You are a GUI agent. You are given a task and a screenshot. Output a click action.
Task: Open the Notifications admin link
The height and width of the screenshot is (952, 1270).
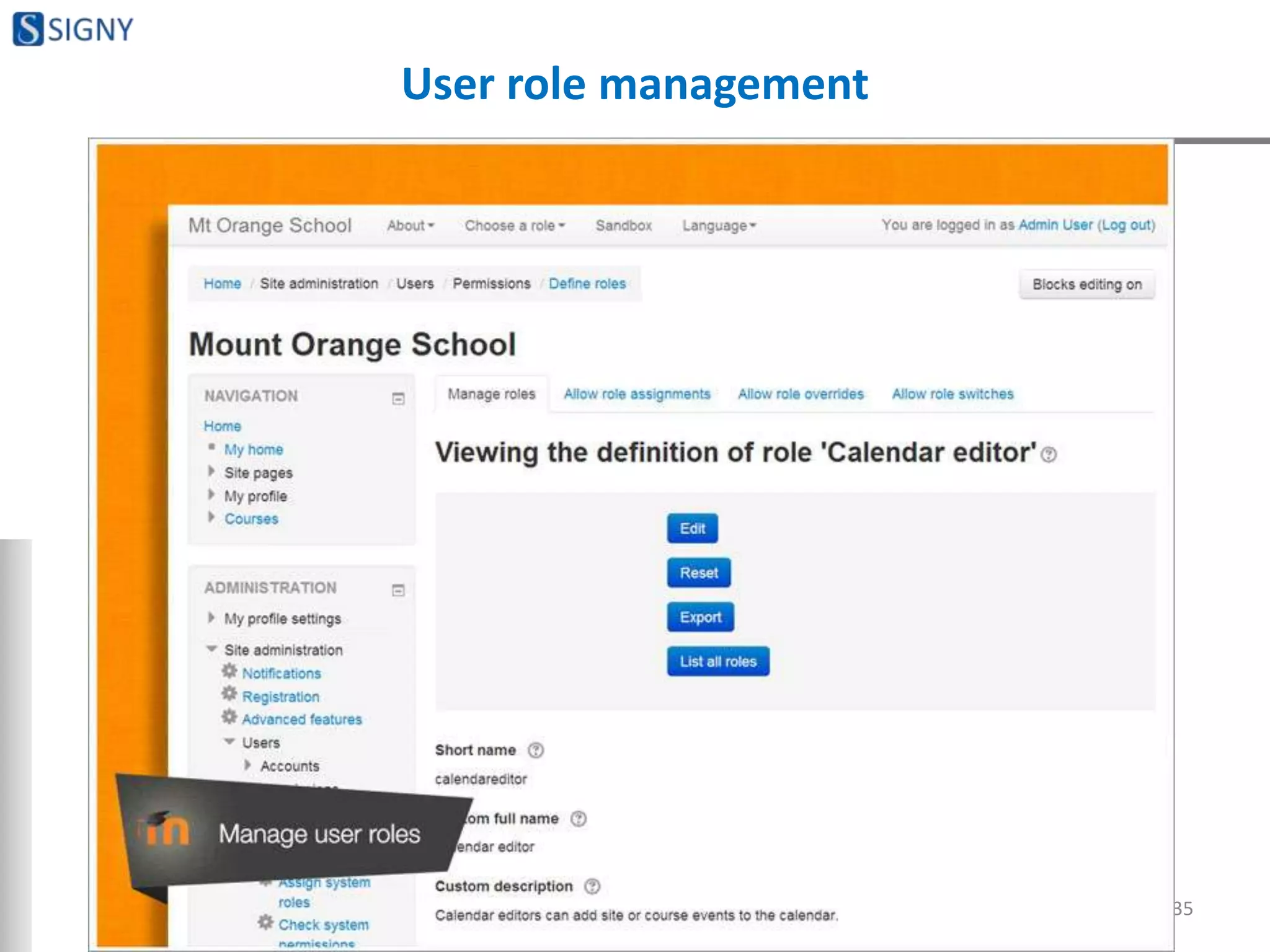click(282, 674)
